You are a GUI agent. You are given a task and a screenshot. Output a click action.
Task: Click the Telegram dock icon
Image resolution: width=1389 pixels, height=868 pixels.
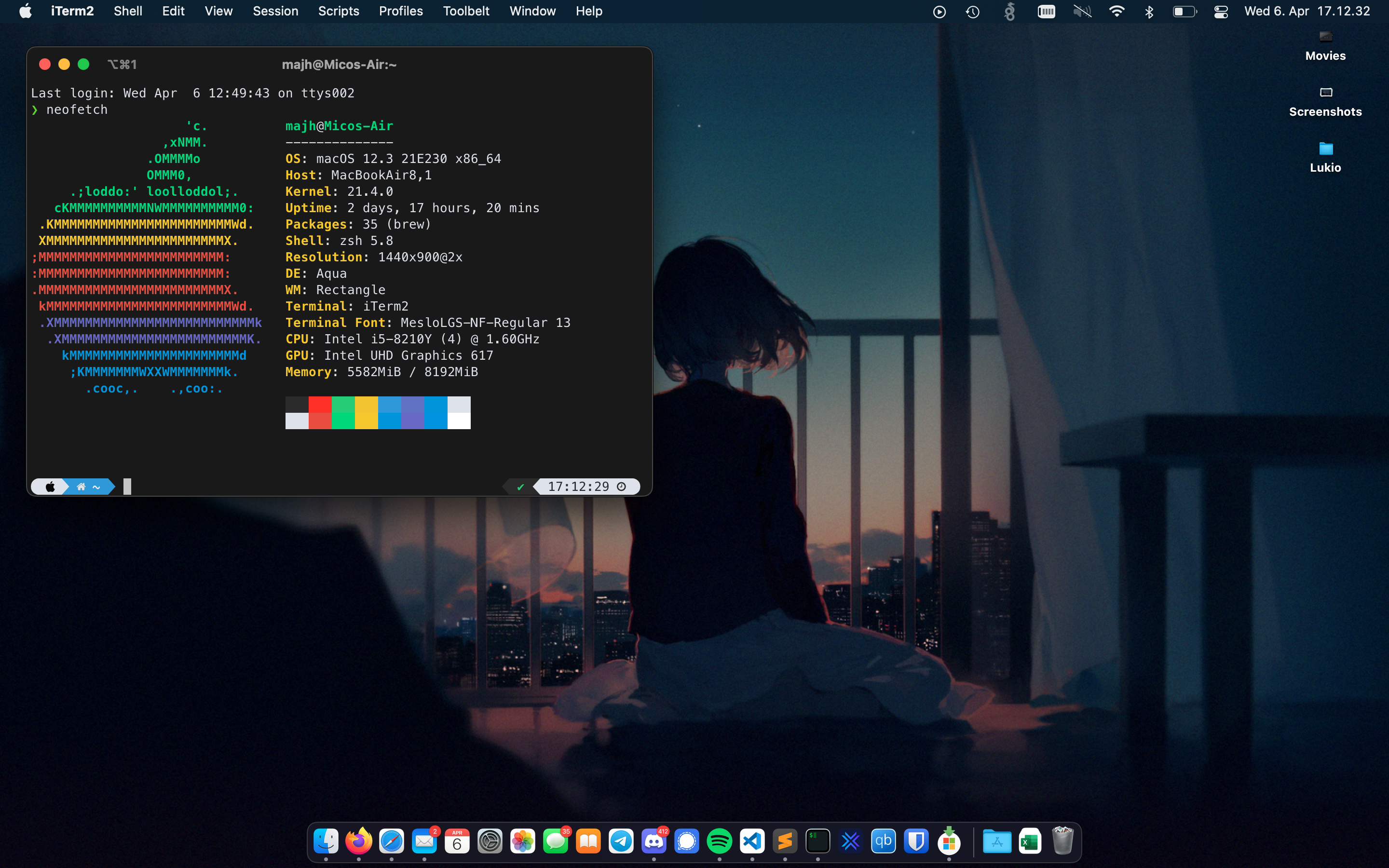coord(621,841)
